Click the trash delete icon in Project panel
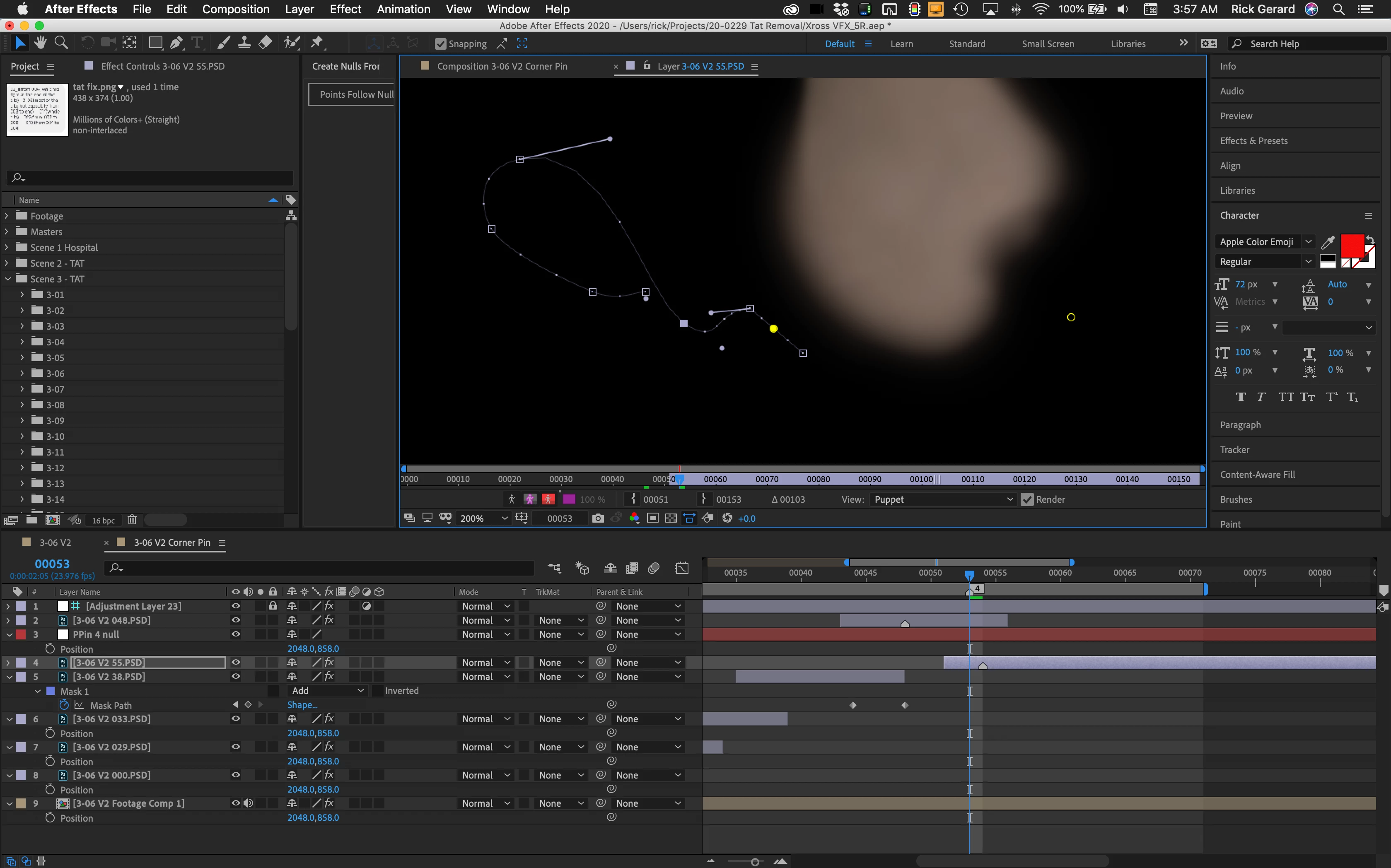This screenshot has width=1391, height=868. pyautogui.click(x=132, y=520)
